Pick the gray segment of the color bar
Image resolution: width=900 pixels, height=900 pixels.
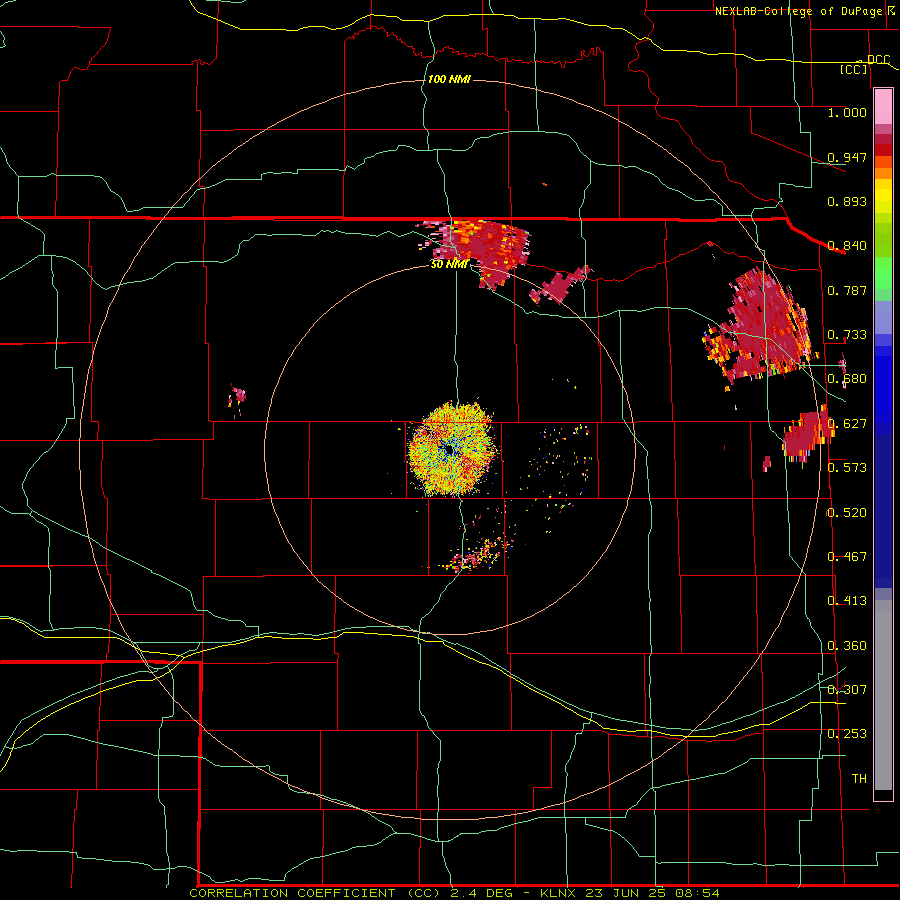(883, 695)
